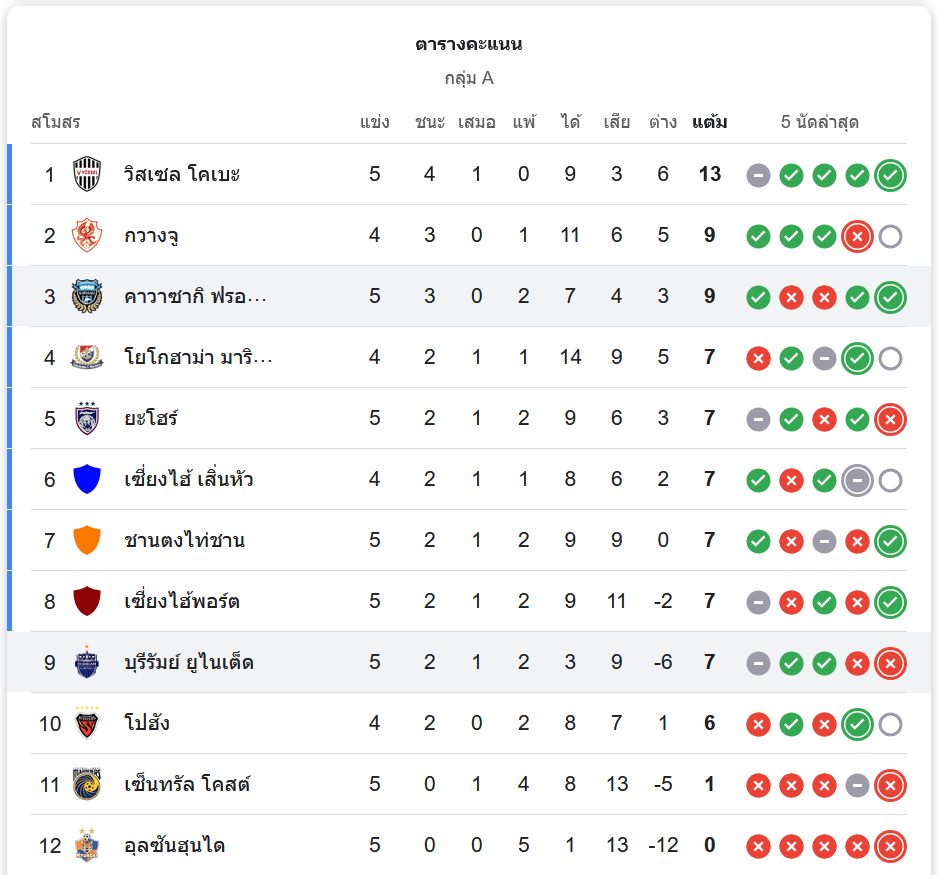
Task: Select the เซี่ยงไฮ้พอร์ต team name
Action: 182,601
